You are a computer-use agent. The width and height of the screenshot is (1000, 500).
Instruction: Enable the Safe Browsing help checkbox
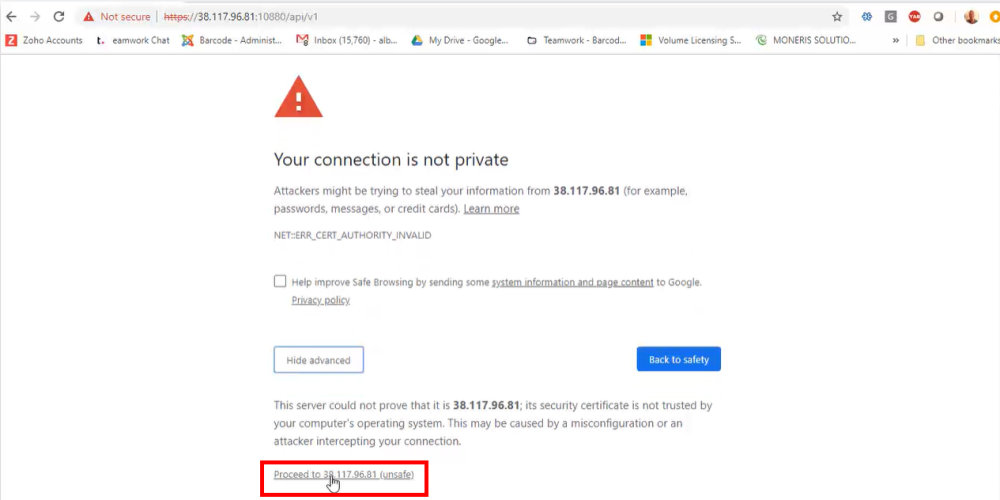[280, 282]
